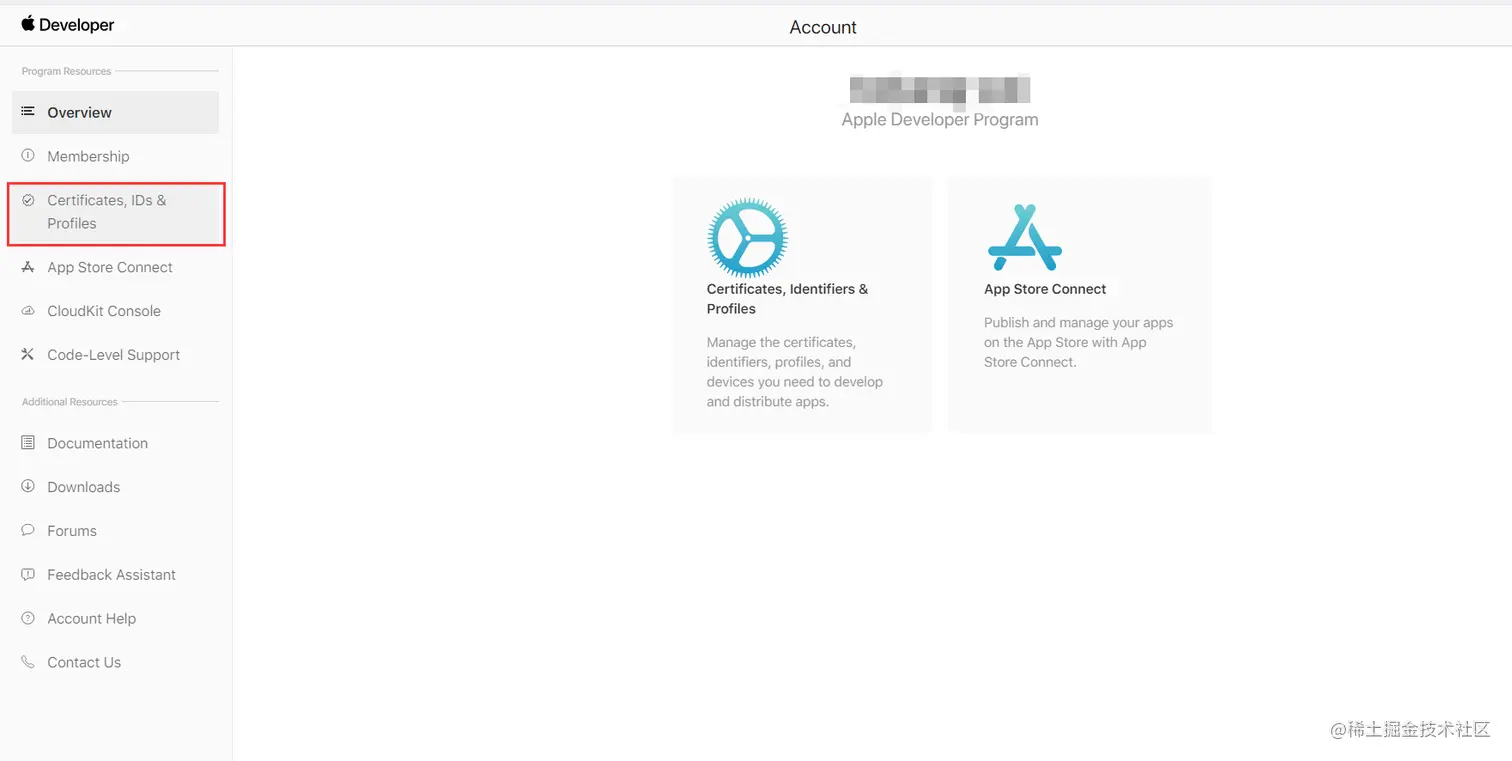Click Certificates, Identifiers & Profiles card title
This screenshot has width=1512, height=761.
coord(787,299)
